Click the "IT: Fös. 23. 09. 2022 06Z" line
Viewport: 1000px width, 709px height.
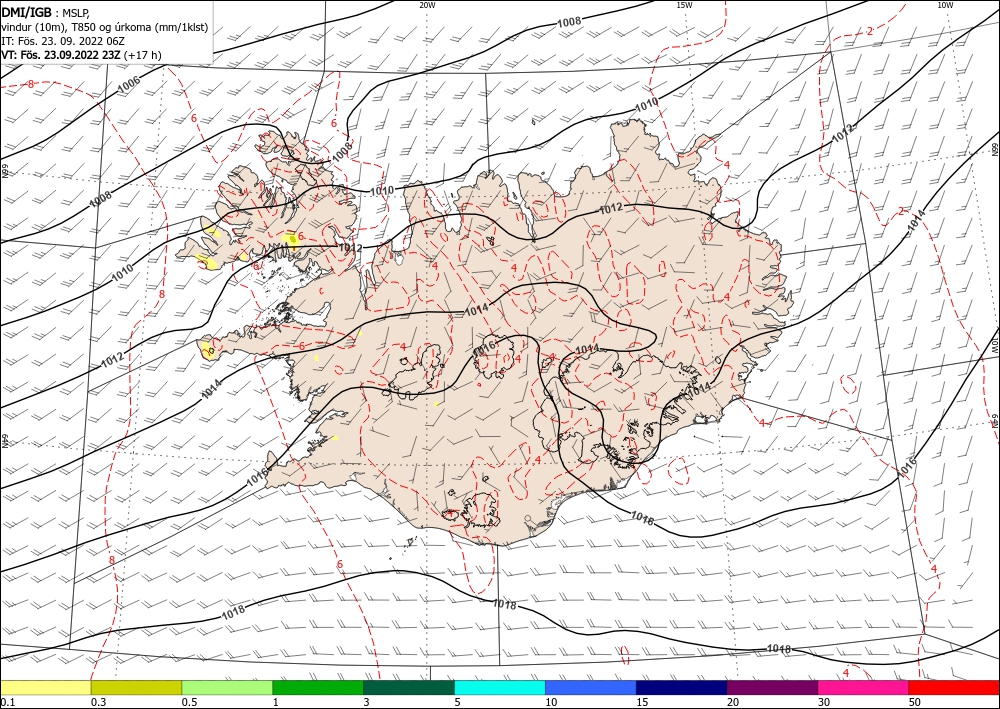coord(63,41)
